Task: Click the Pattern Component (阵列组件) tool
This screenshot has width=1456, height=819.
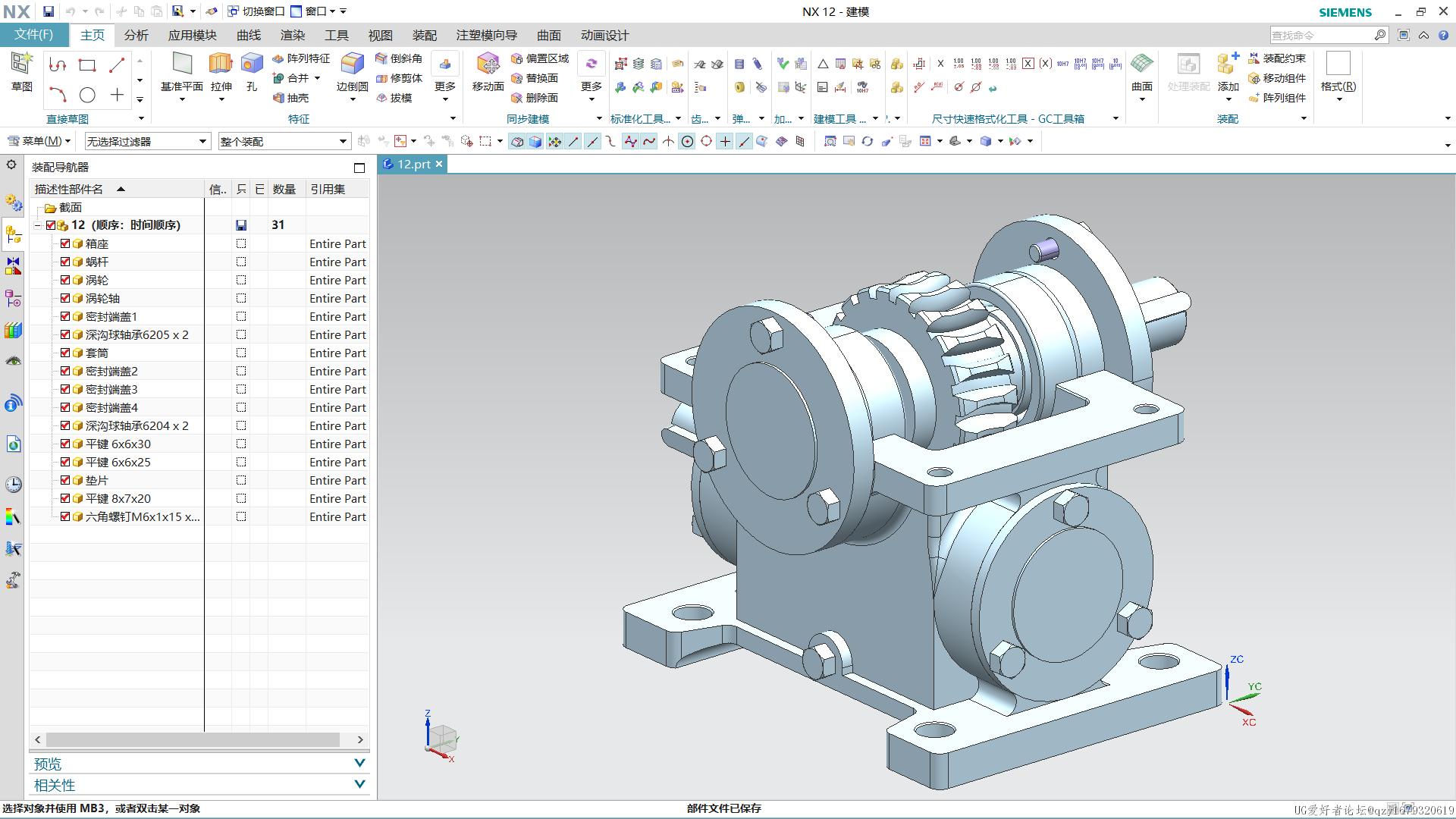Action: (x=1277, y=98)
